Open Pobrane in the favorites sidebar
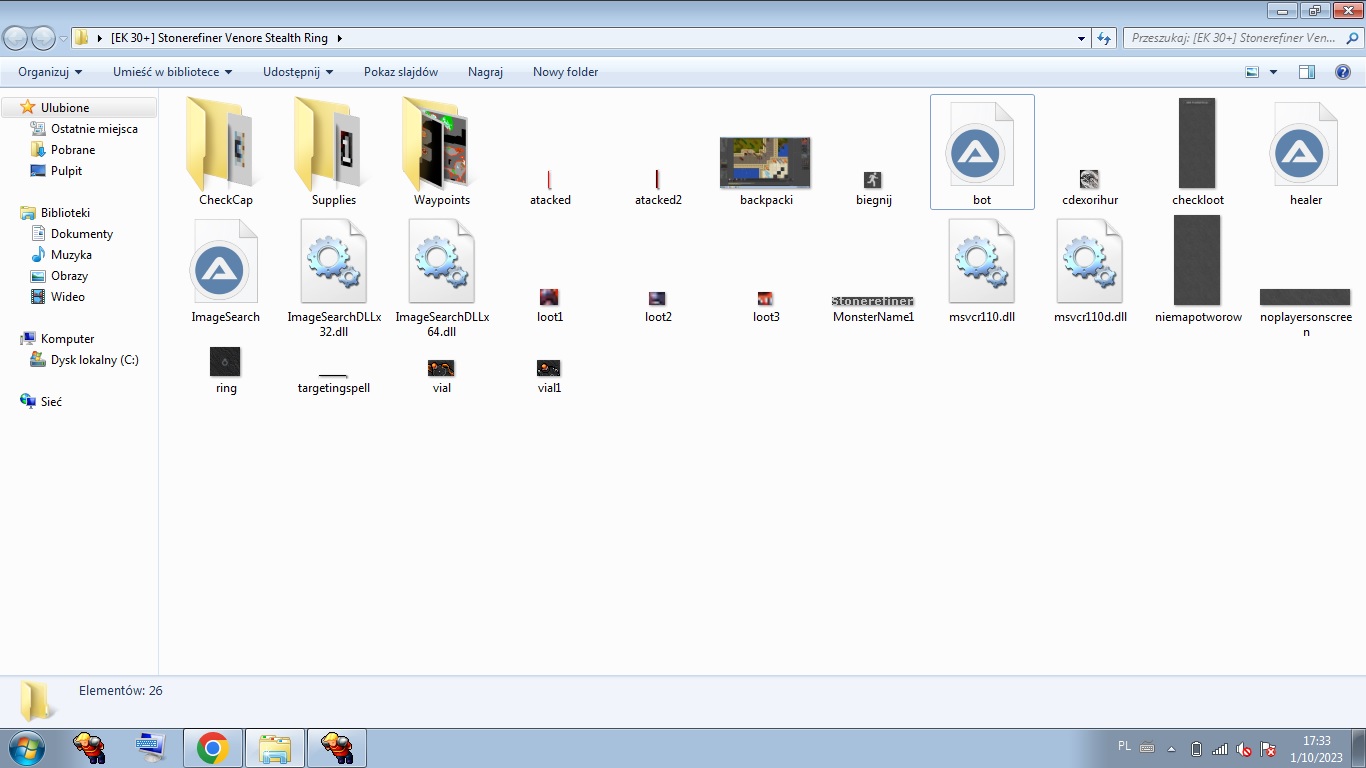This screenshot has height=768, width=1366. pyautogui.click(x=73, y=150)
